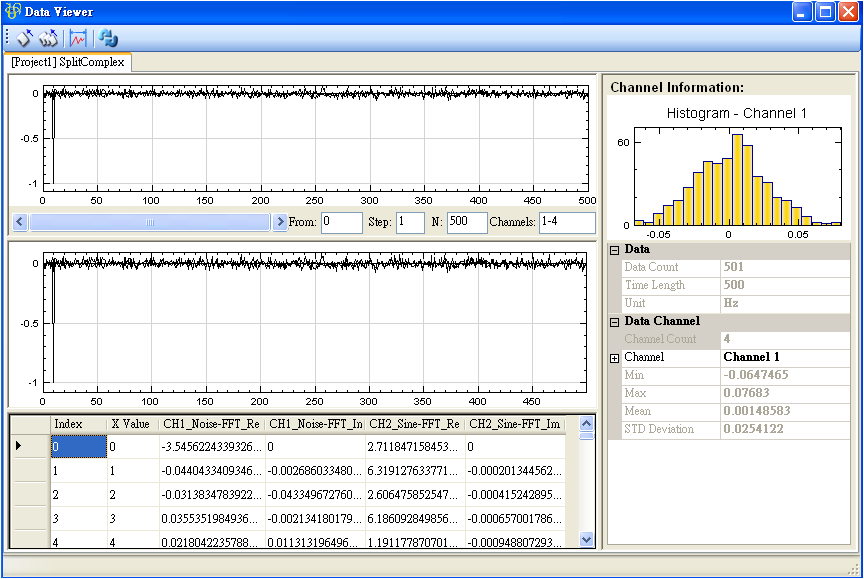Click the toolbar drag grip handle
This screenshot has width=864, height=579.
coord(8,38)
